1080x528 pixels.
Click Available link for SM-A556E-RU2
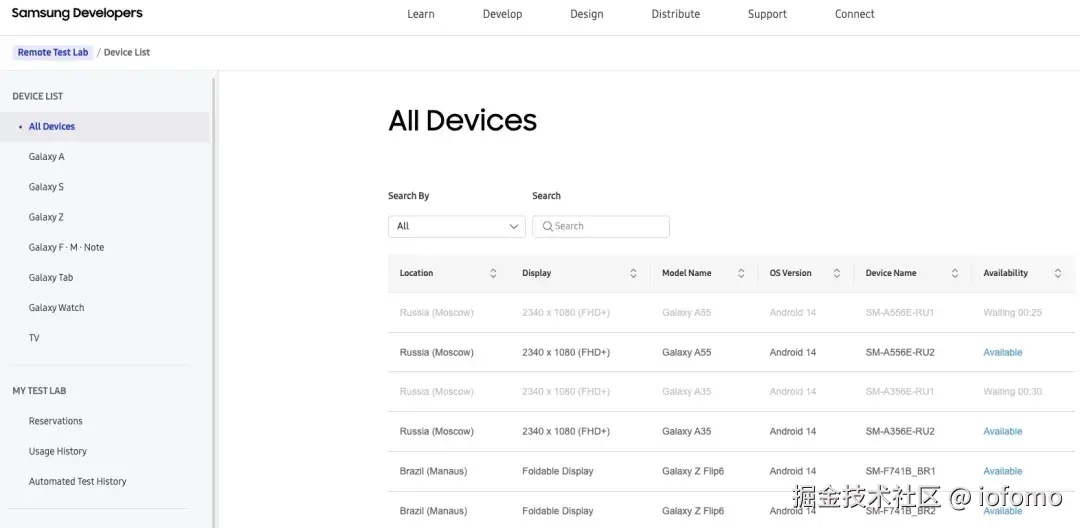tap(1003, 352)
